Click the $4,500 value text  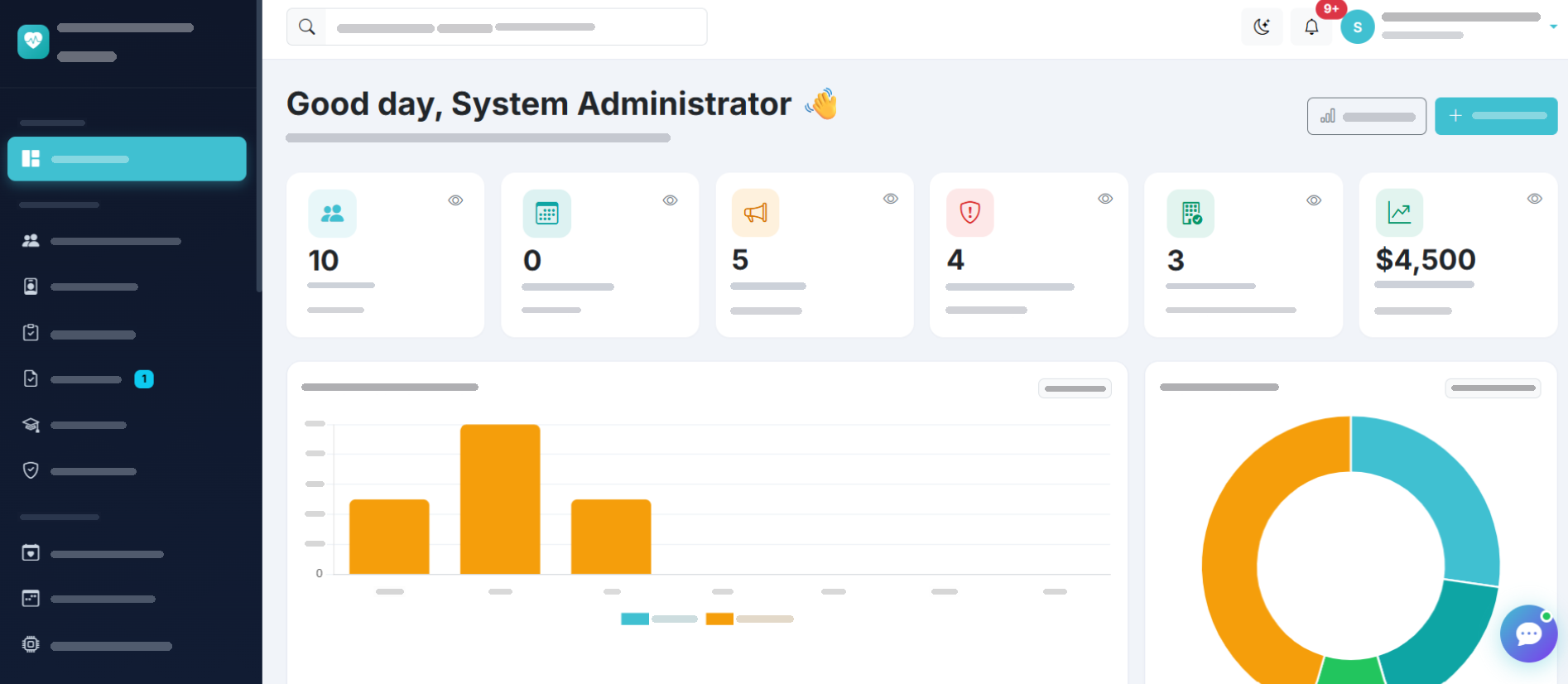tap(1426, 260)
